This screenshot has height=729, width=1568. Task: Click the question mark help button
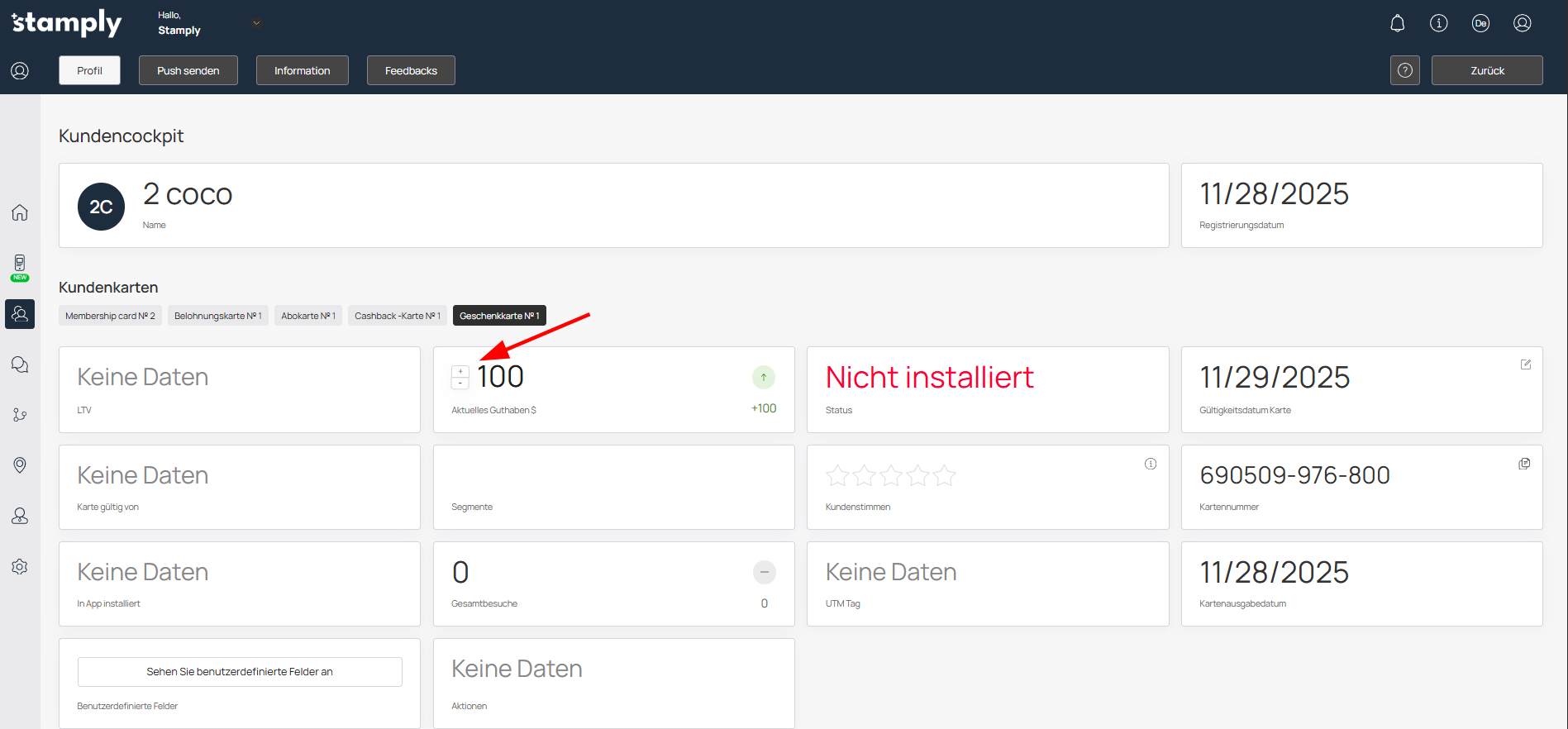coord(1404,70)
